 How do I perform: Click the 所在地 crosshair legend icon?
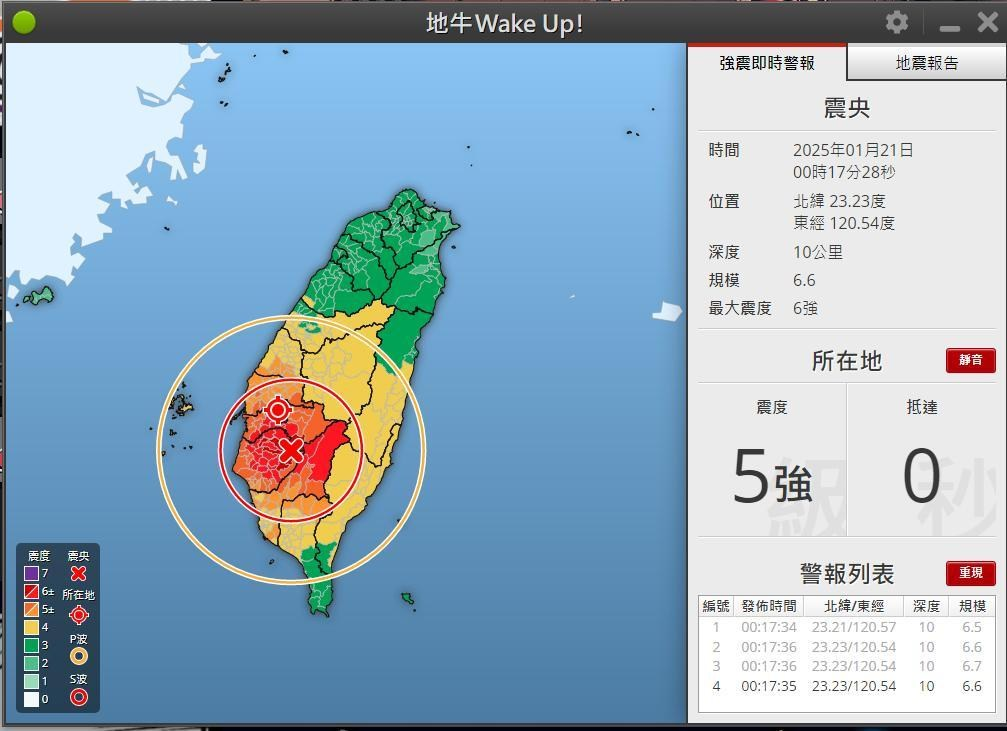78,615
